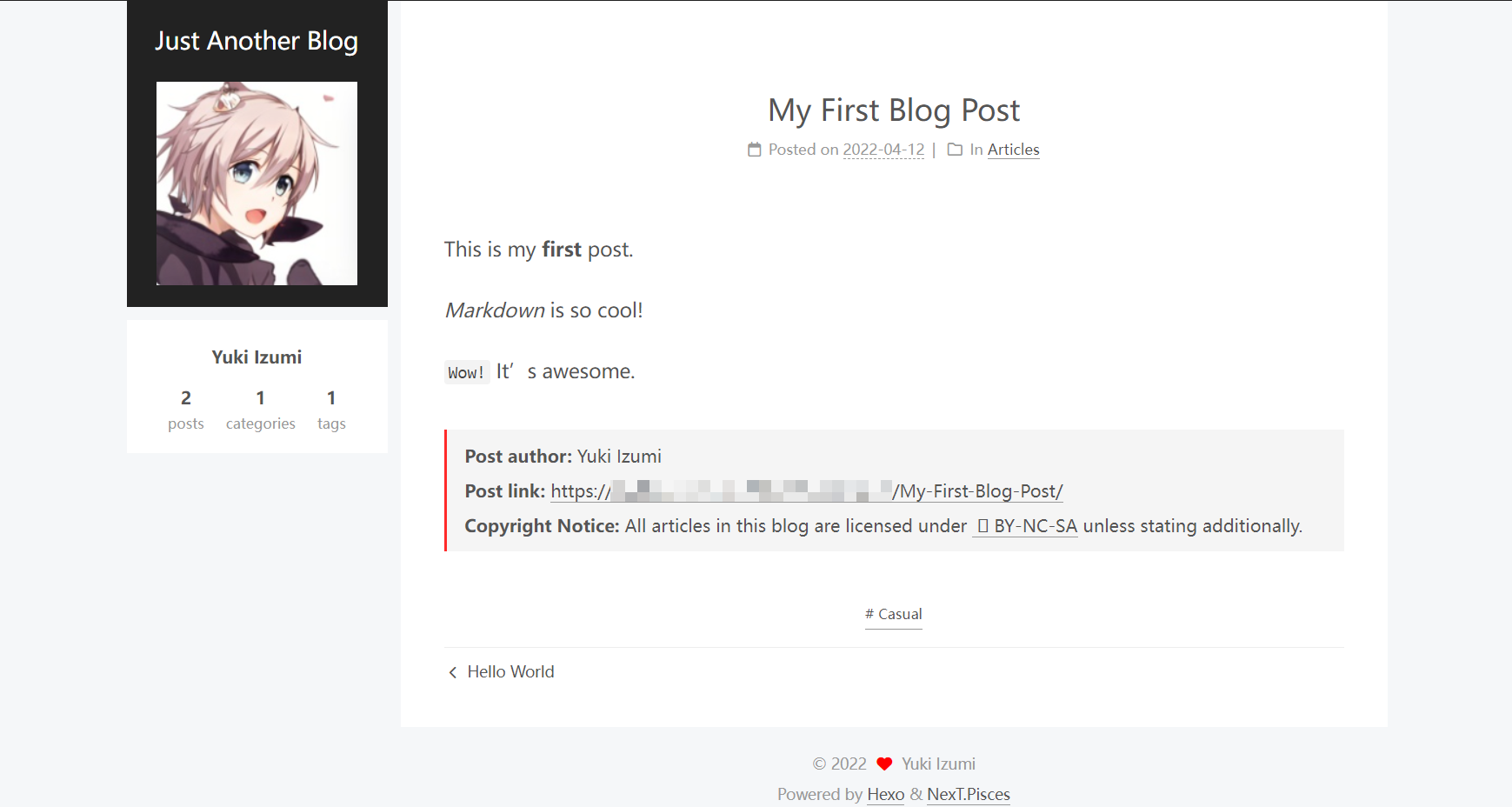1512x807 pixels.
Task: Open the 1 categories count
Action: 261,410
